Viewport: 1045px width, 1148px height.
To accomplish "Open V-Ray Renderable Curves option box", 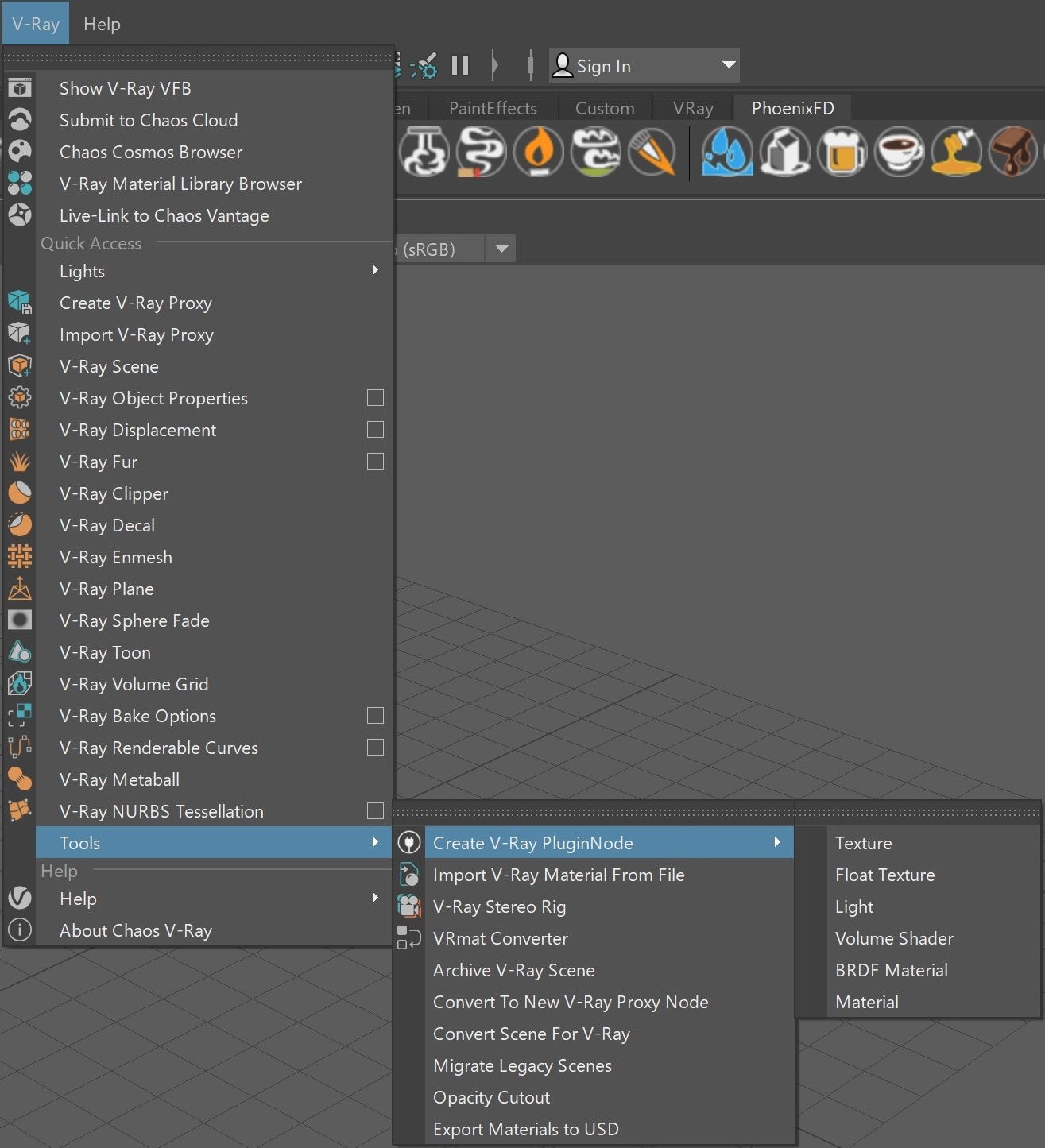I will [x=376, y=748].
